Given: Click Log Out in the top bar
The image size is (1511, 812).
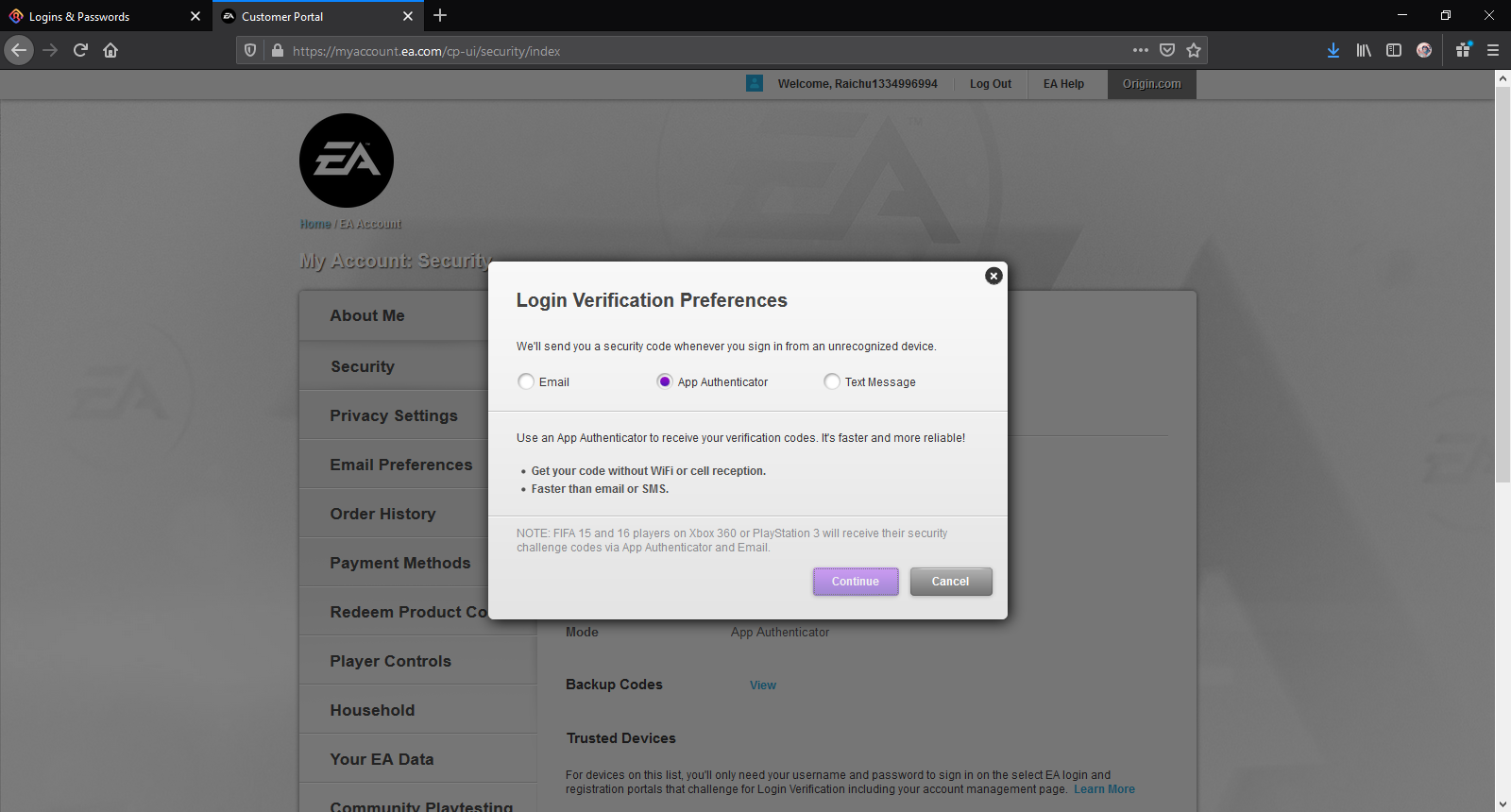Looking at the screenshot, I should (991, 84).
